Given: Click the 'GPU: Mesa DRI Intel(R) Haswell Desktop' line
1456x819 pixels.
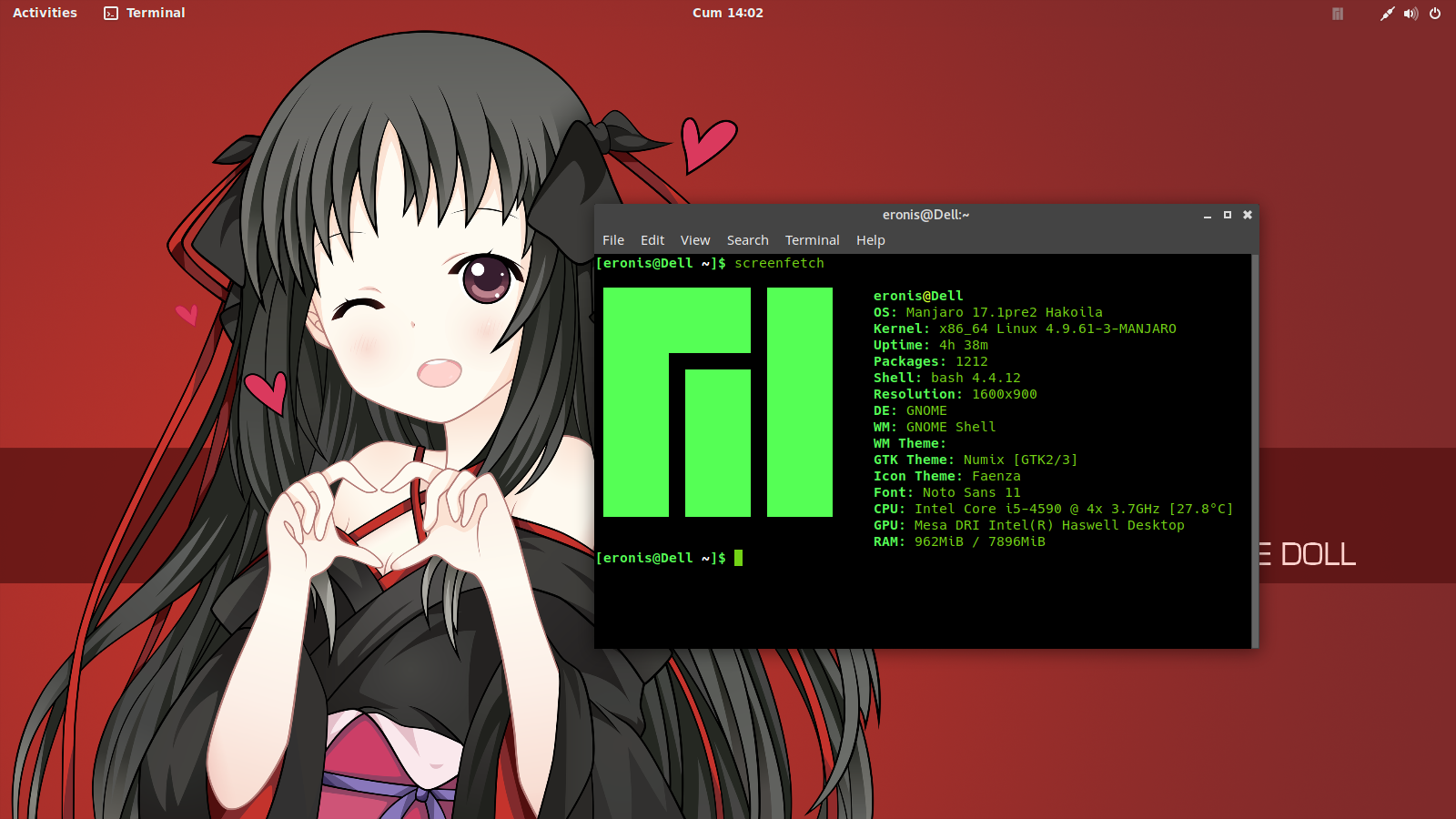Looking at the screenshot, I should 1029,525.
